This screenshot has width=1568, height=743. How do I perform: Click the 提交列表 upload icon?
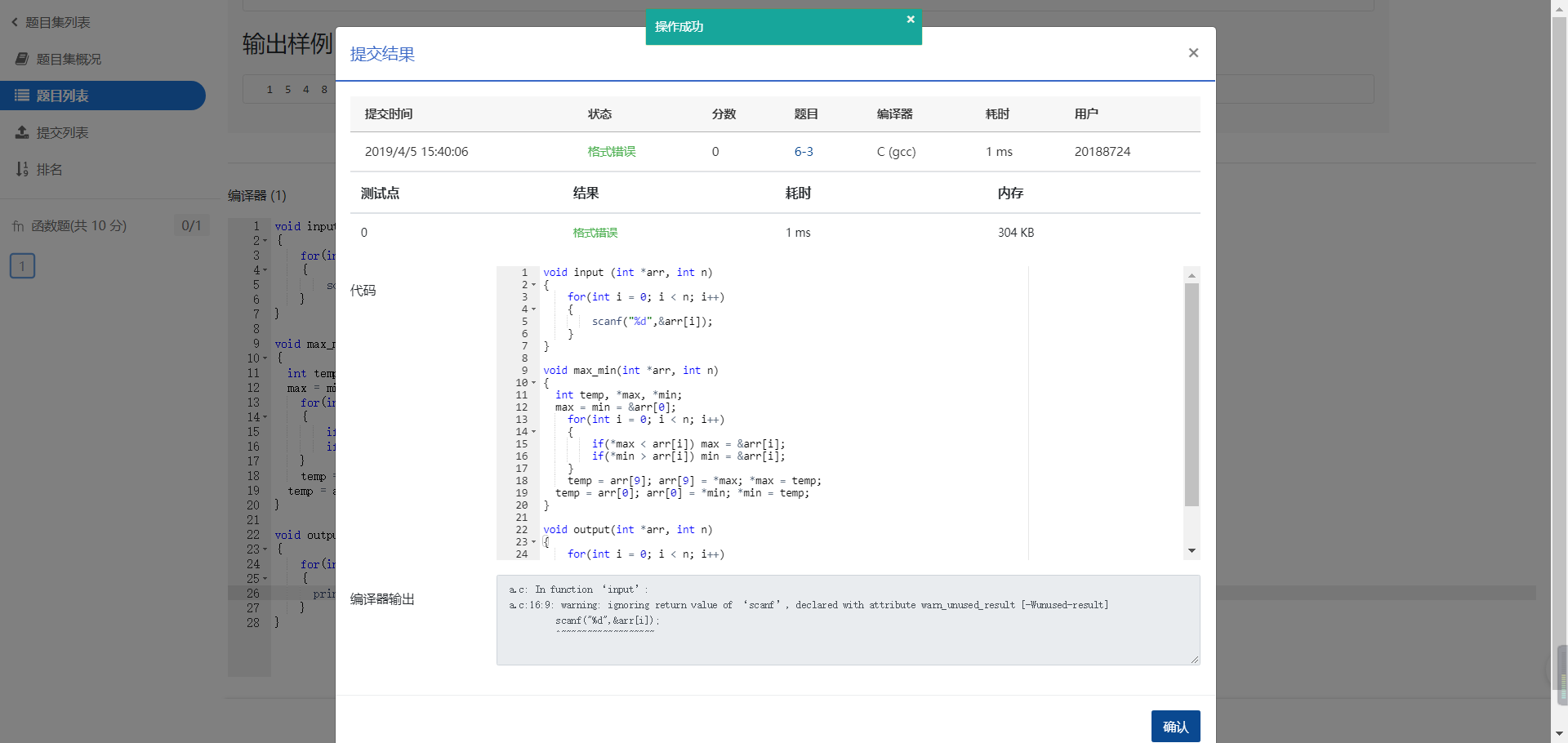22,132
